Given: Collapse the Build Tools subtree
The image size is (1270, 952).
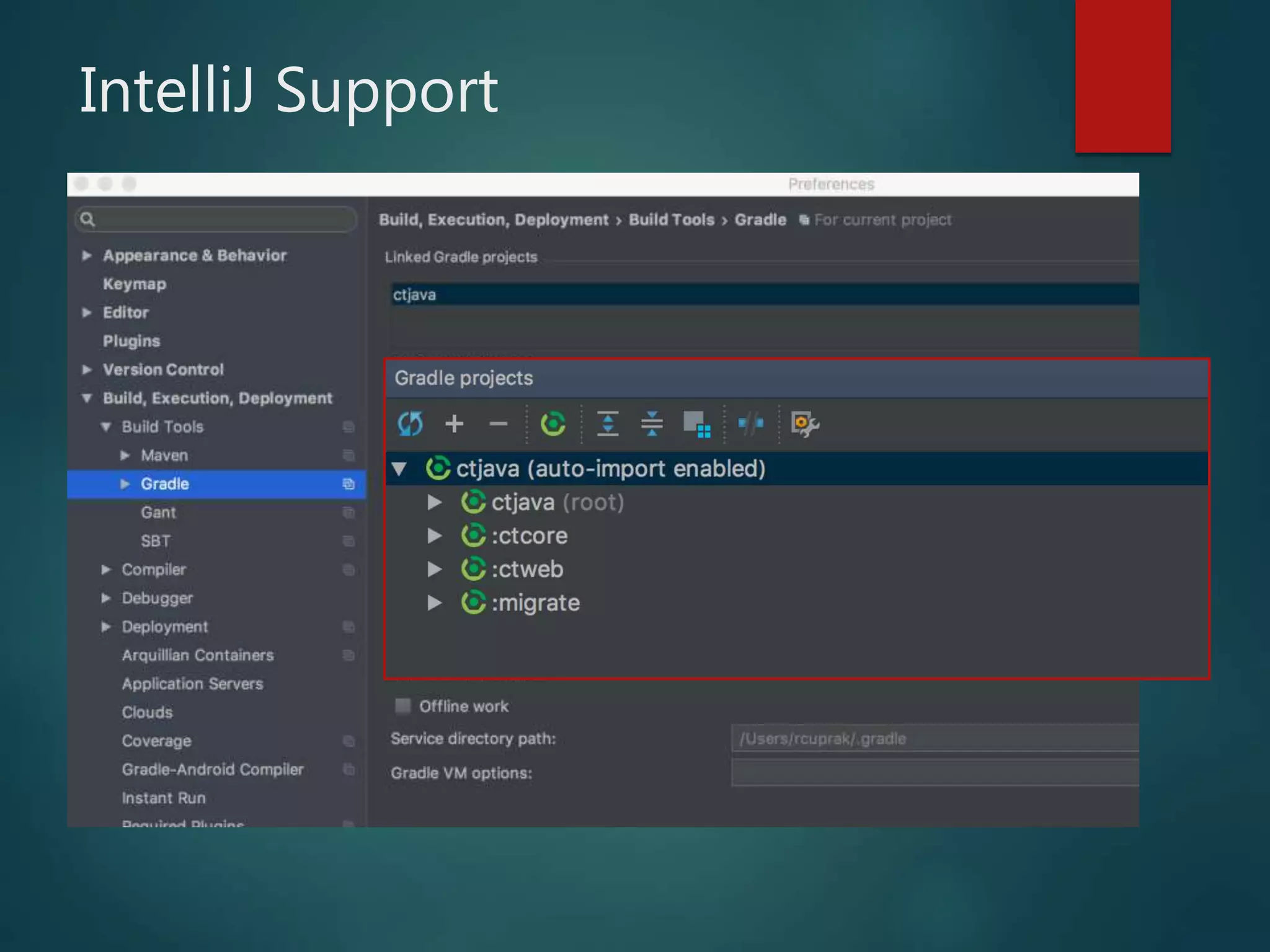Looking at the screenshot, I should [106, 427].
